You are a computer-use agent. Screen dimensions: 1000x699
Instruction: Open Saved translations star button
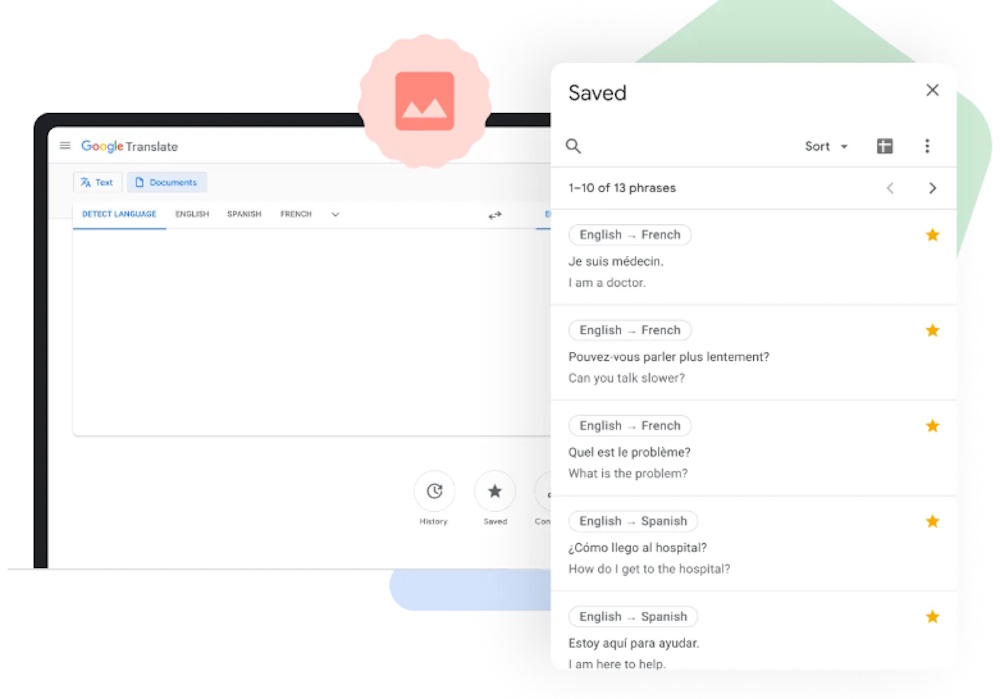(x=495, y=491)
